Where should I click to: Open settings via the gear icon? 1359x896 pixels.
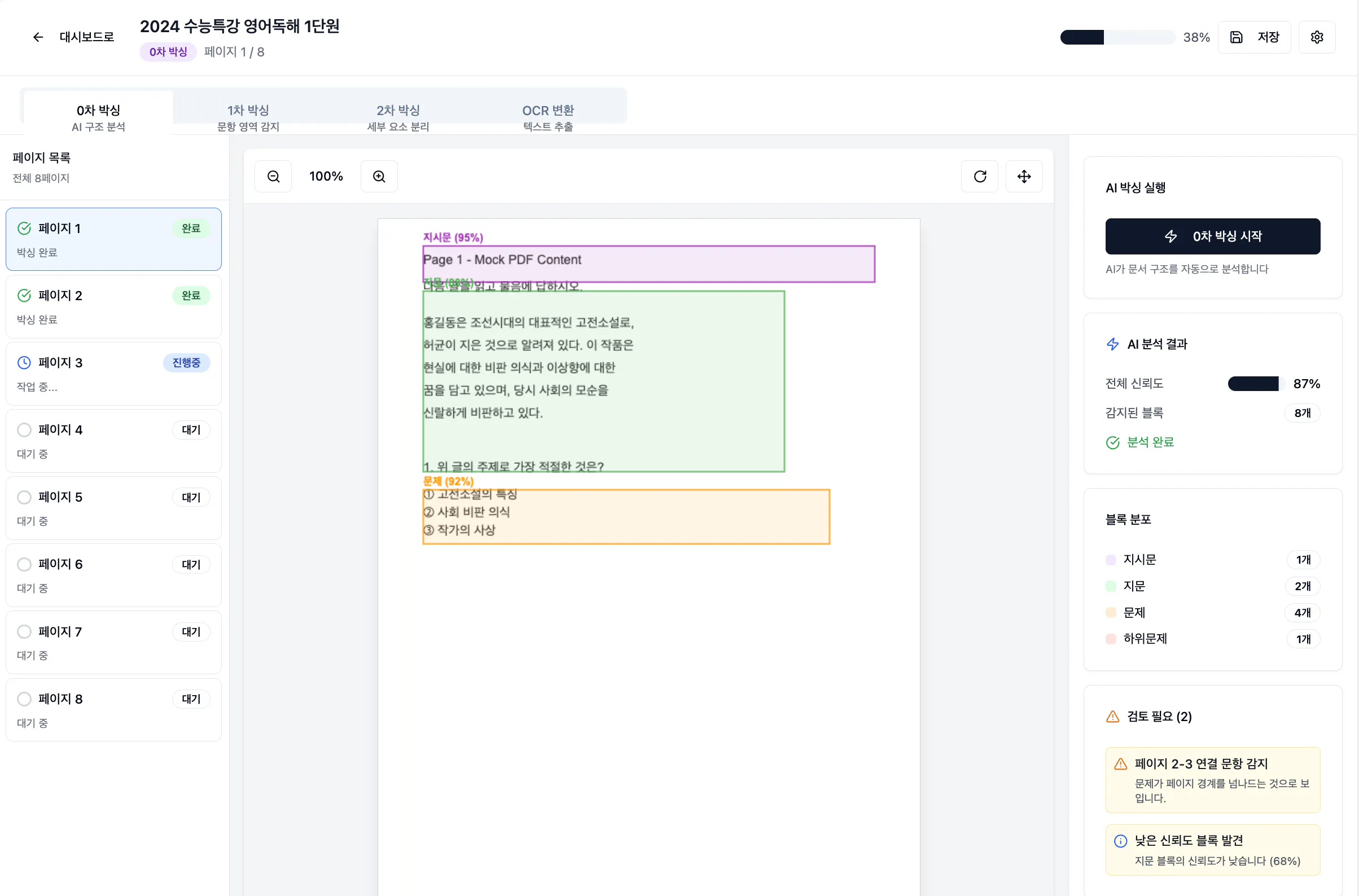[1317, 37]
